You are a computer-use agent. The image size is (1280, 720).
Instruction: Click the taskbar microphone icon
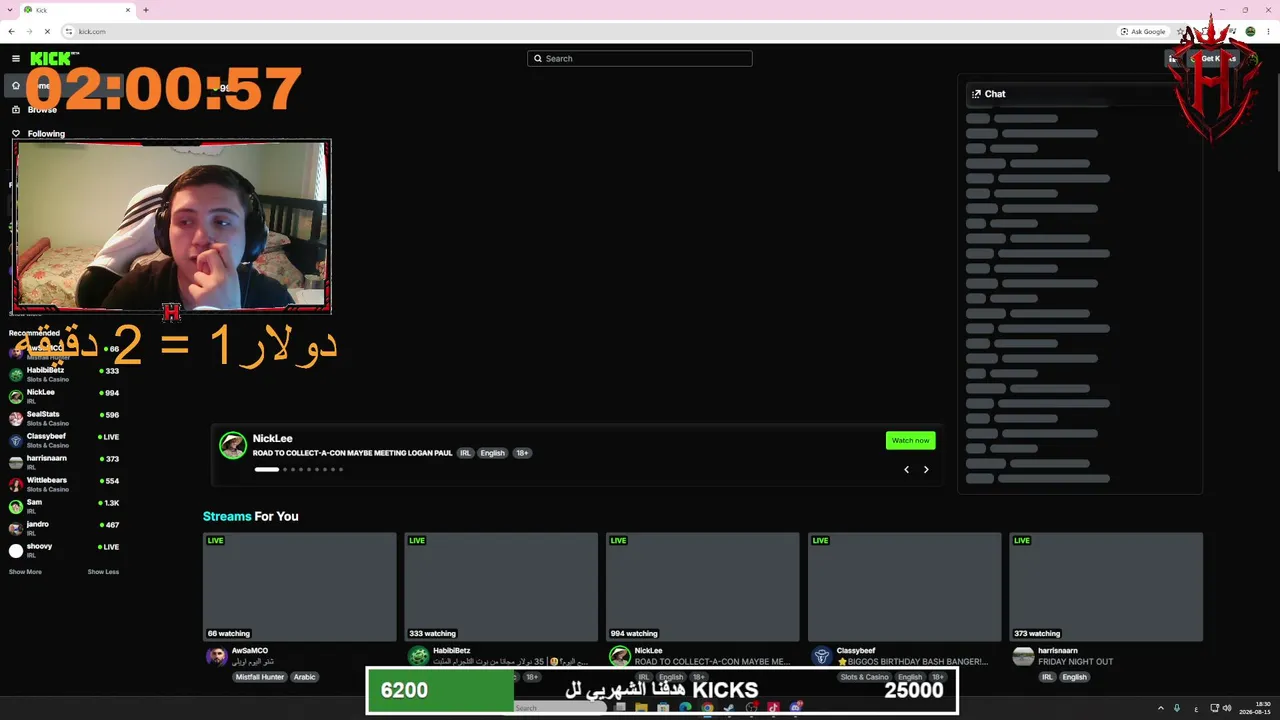pos(1177,708)
